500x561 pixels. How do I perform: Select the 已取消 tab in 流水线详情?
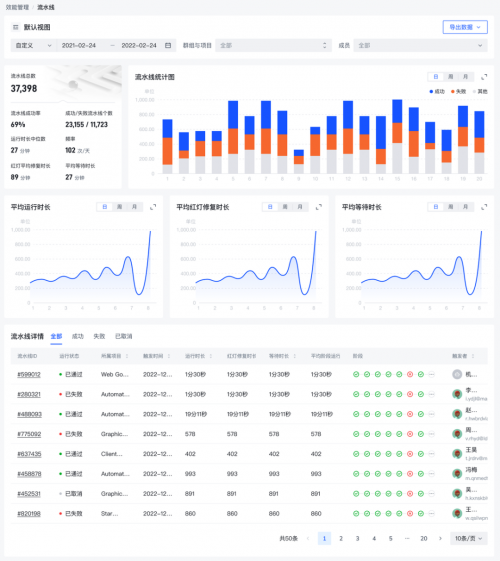coord(124,336)
